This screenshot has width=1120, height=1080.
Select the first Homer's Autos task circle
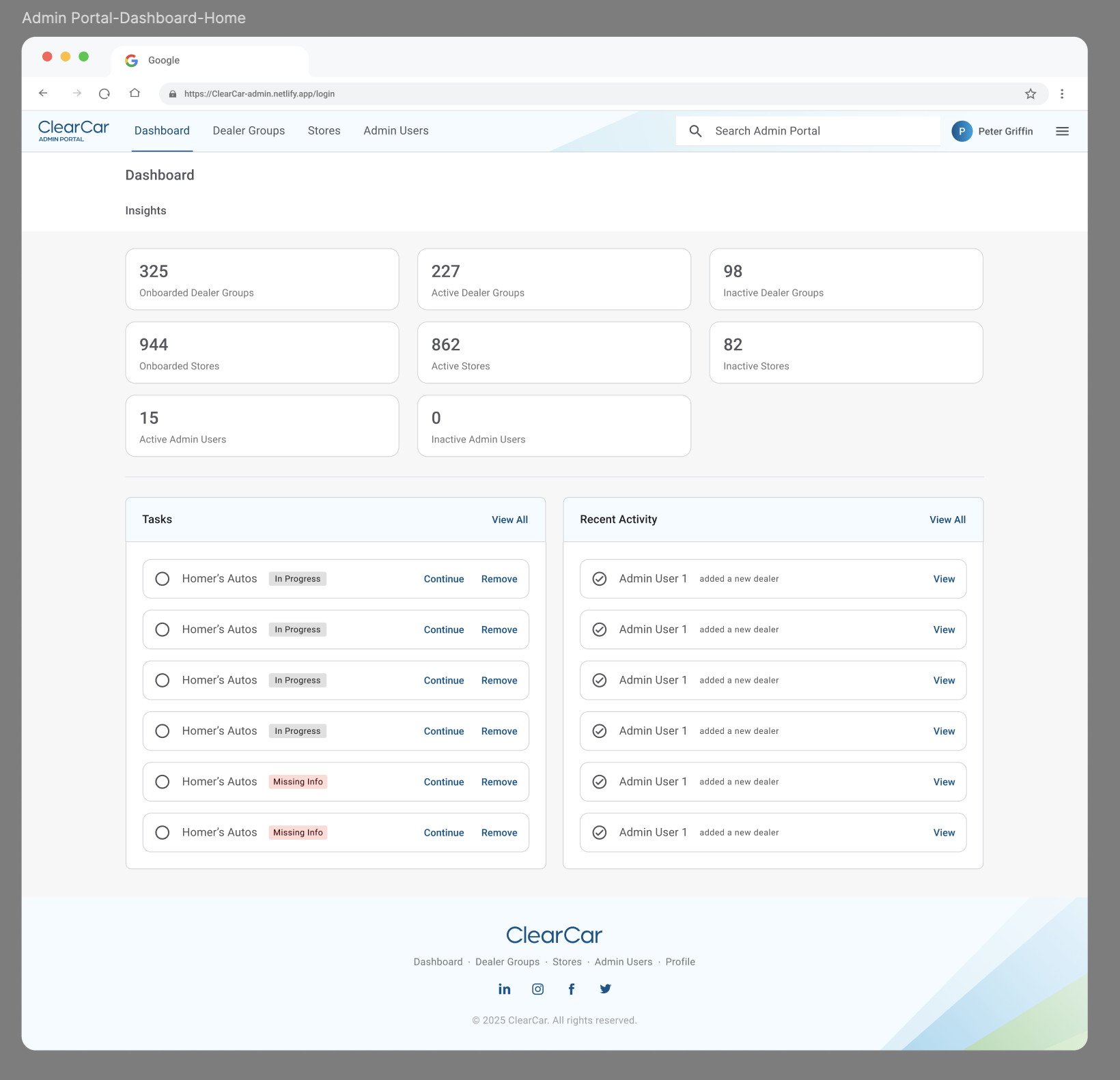pos(162,578)
